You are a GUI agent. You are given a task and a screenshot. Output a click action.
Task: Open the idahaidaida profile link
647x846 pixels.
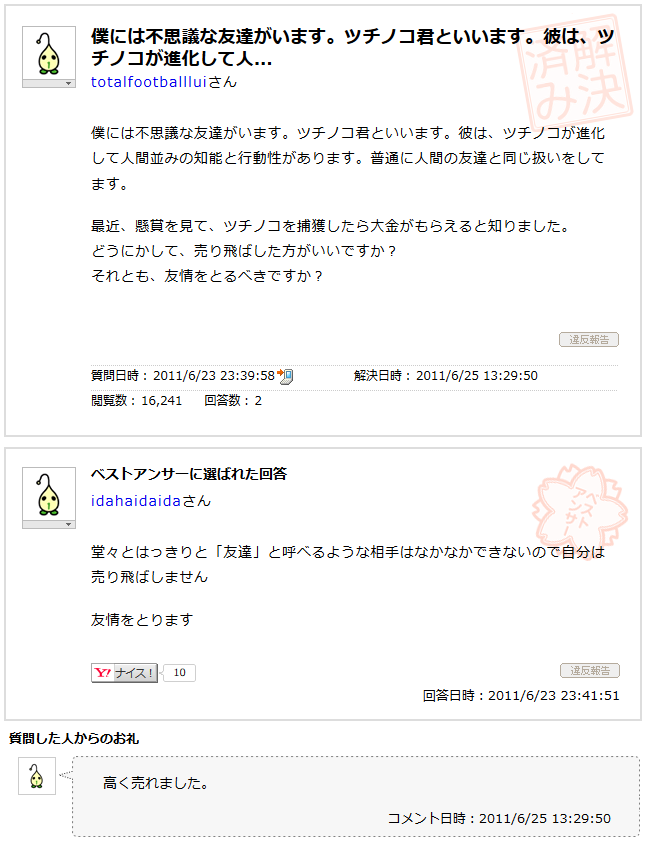coord(136,501)
